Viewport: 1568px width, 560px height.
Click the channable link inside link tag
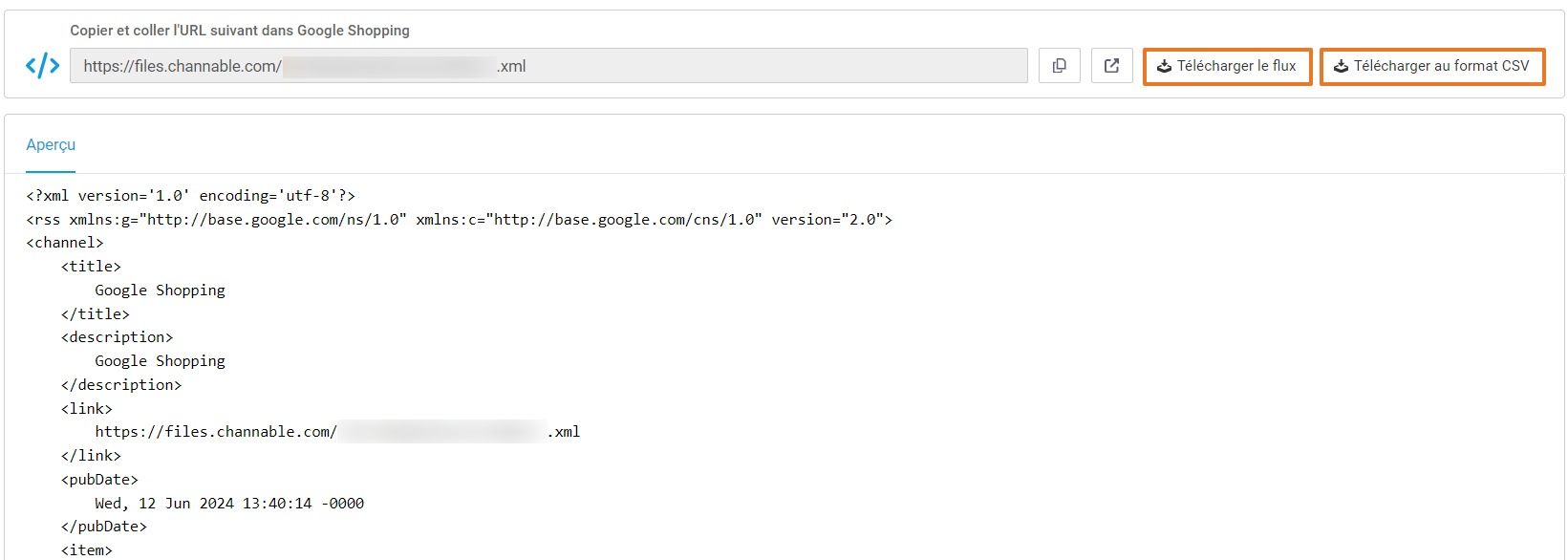[337, 432]
